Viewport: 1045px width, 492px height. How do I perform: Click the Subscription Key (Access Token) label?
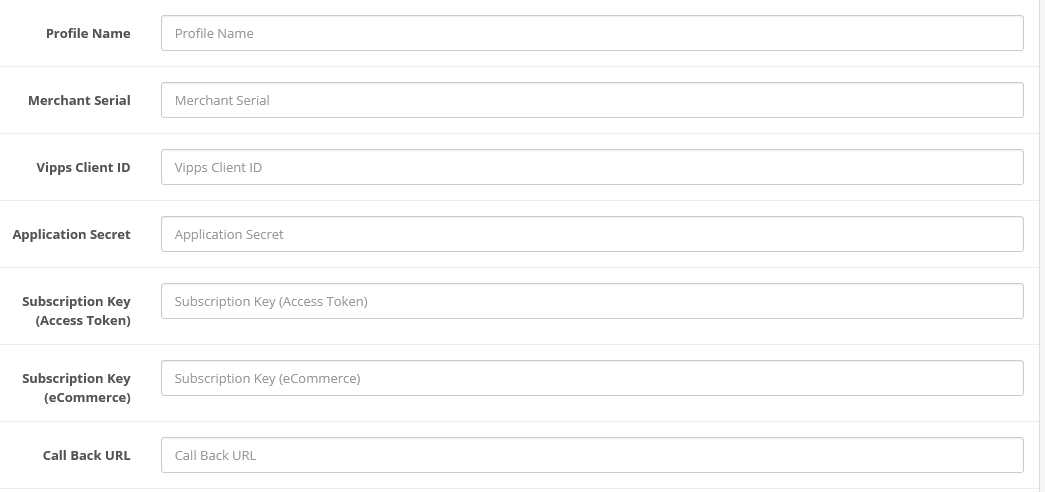point(77,311)
